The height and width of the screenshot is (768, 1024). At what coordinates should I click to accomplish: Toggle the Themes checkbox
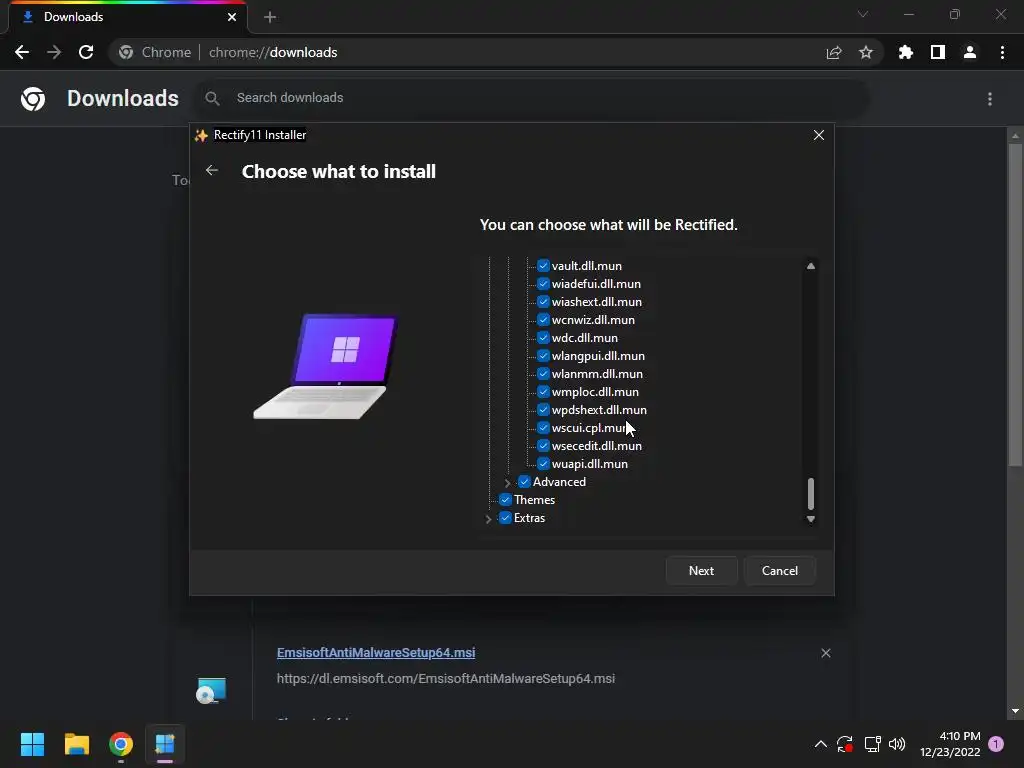click(x=505, y=500)
